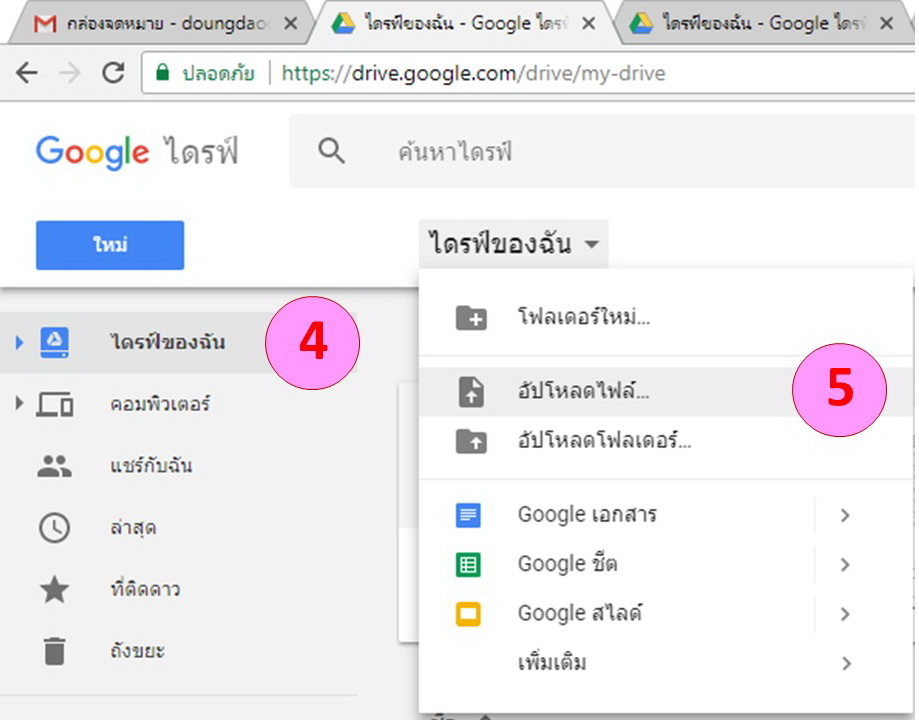Click the new folder icon in menu
919x720 pixels.
[x=471, y=318]
